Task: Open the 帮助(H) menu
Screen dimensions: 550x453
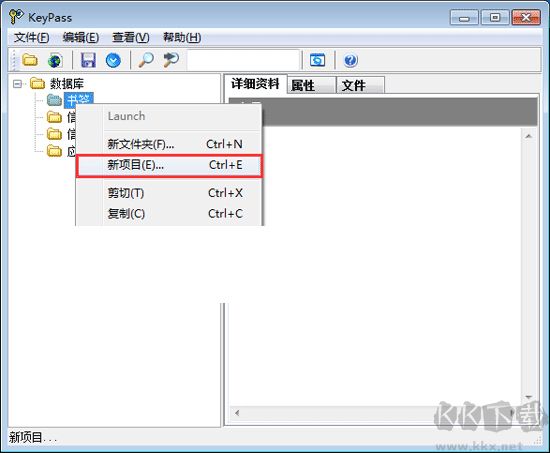Action: tap(182, 37)
